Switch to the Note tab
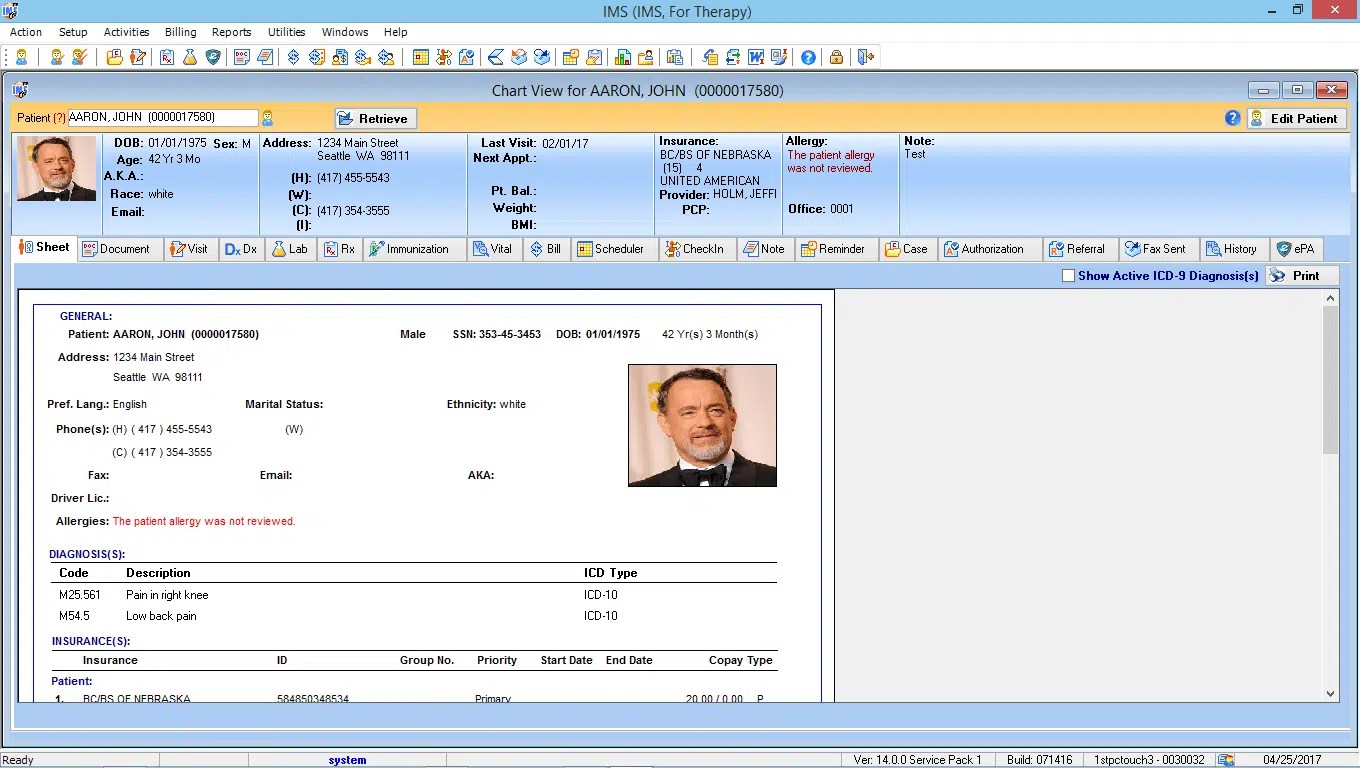This screenshot has width=1360, height=768. click(764, 249)
